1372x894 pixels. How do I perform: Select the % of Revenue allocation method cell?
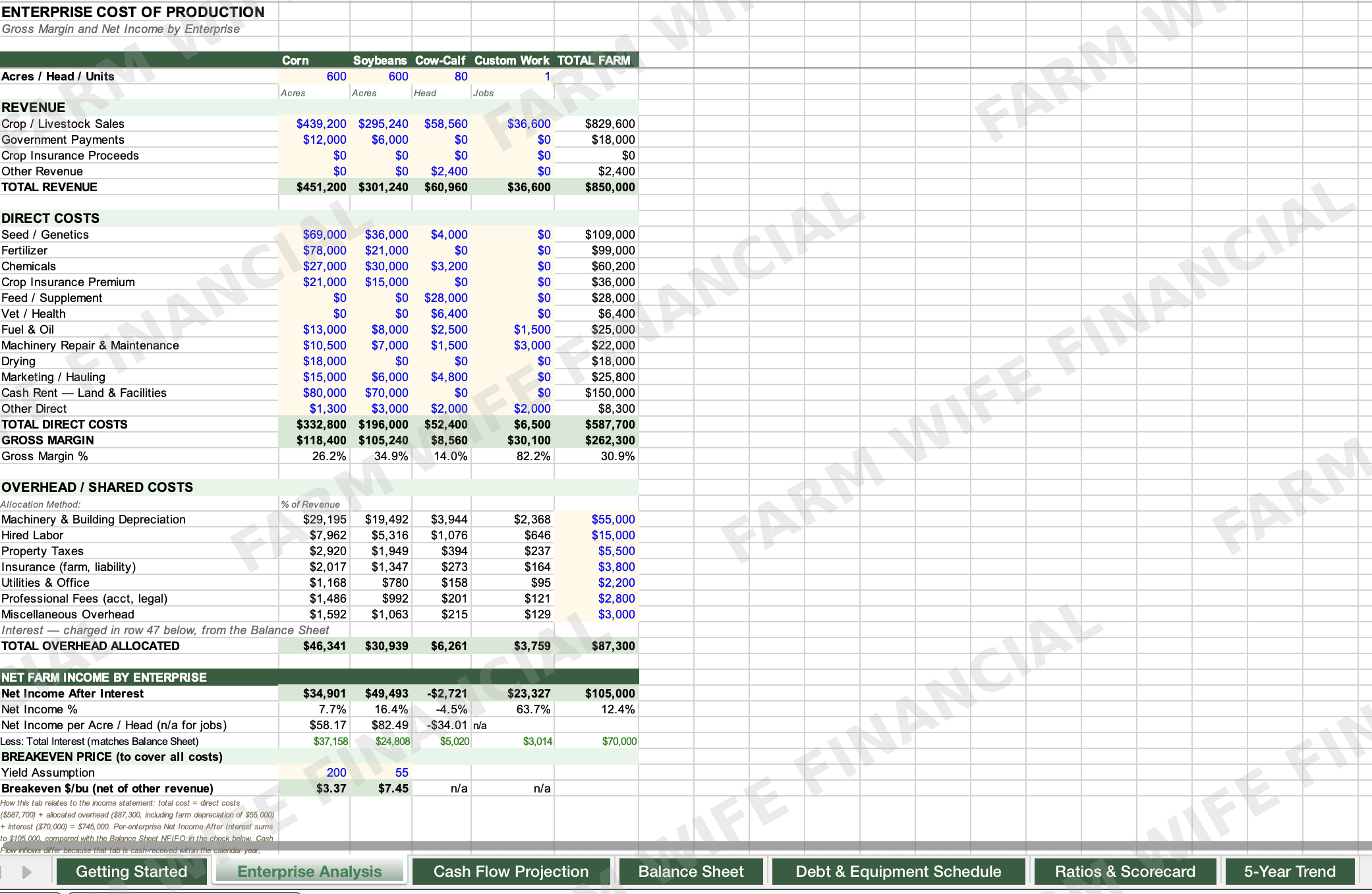click(314, 504)
